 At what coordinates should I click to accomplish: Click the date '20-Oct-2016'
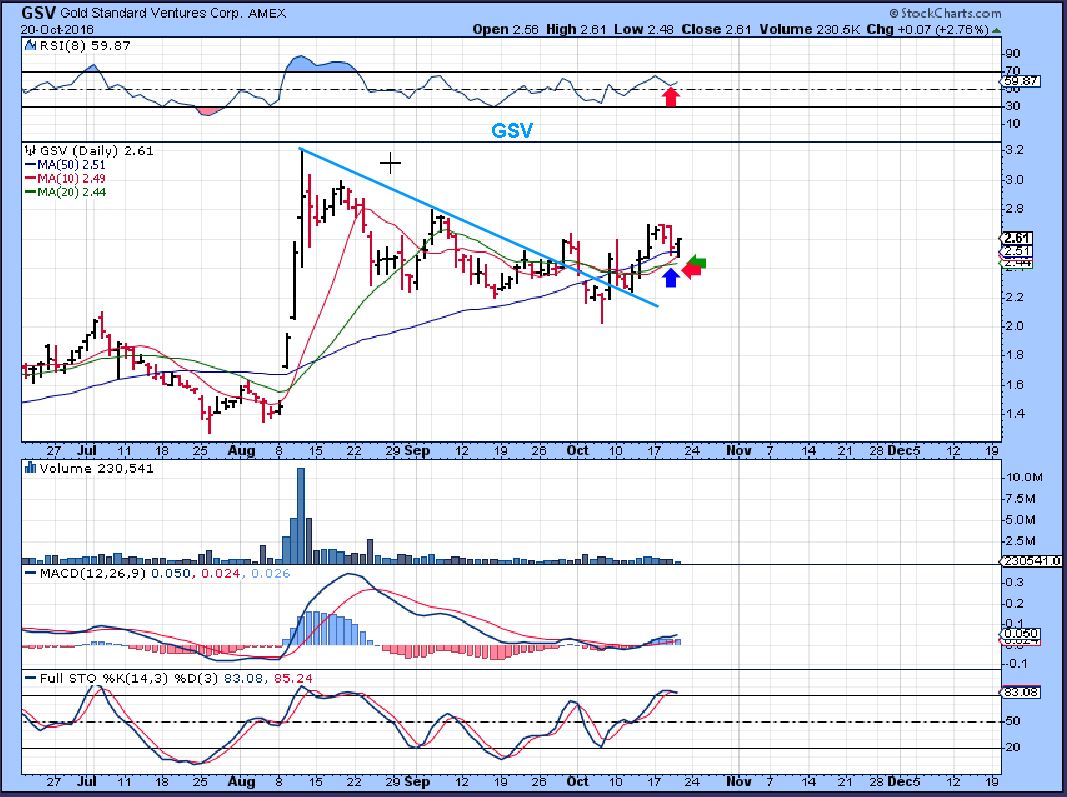click(x=57, y=30)
